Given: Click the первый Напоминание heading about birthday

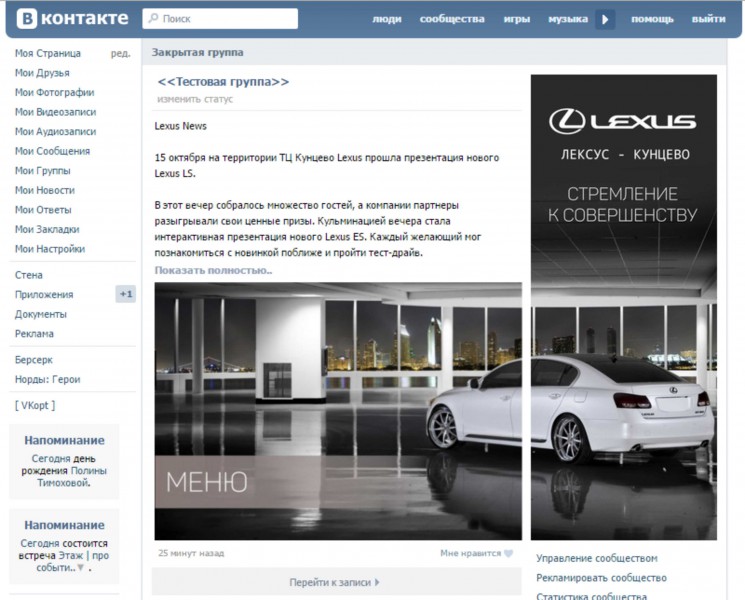Looking at the screenshot, I should click(x=64, y=440).
